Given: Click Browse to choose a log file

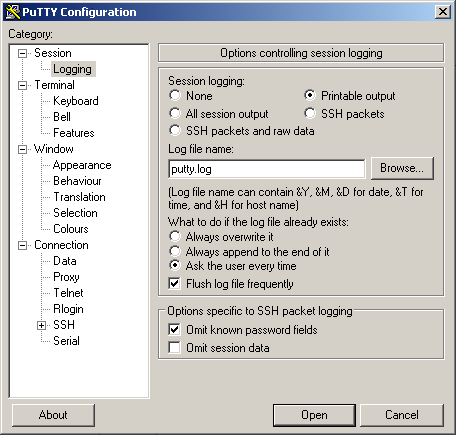Looking at the screenshot, I should (x=402, y=168).
